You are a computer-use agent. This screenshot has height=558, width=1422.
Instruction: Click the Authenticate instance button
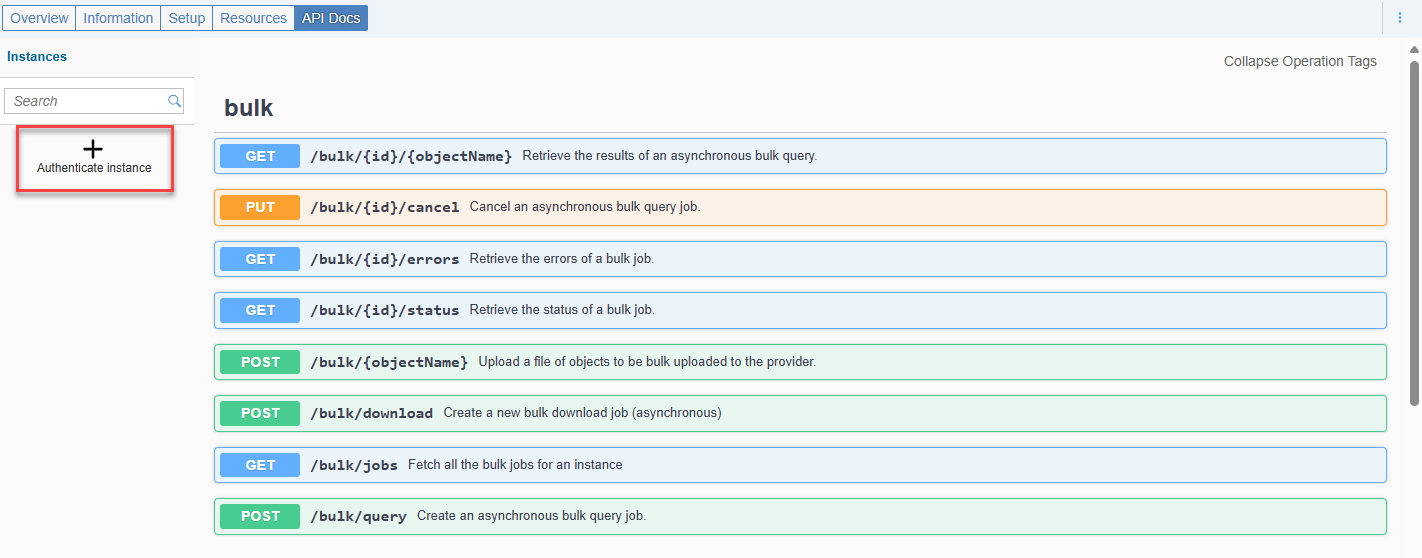(x=94, y=159)
